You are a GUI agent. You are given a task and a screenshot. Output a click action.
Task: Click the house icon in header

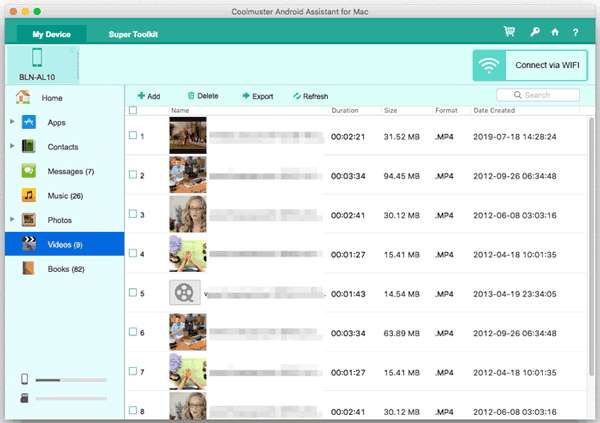tap(555, 32)
